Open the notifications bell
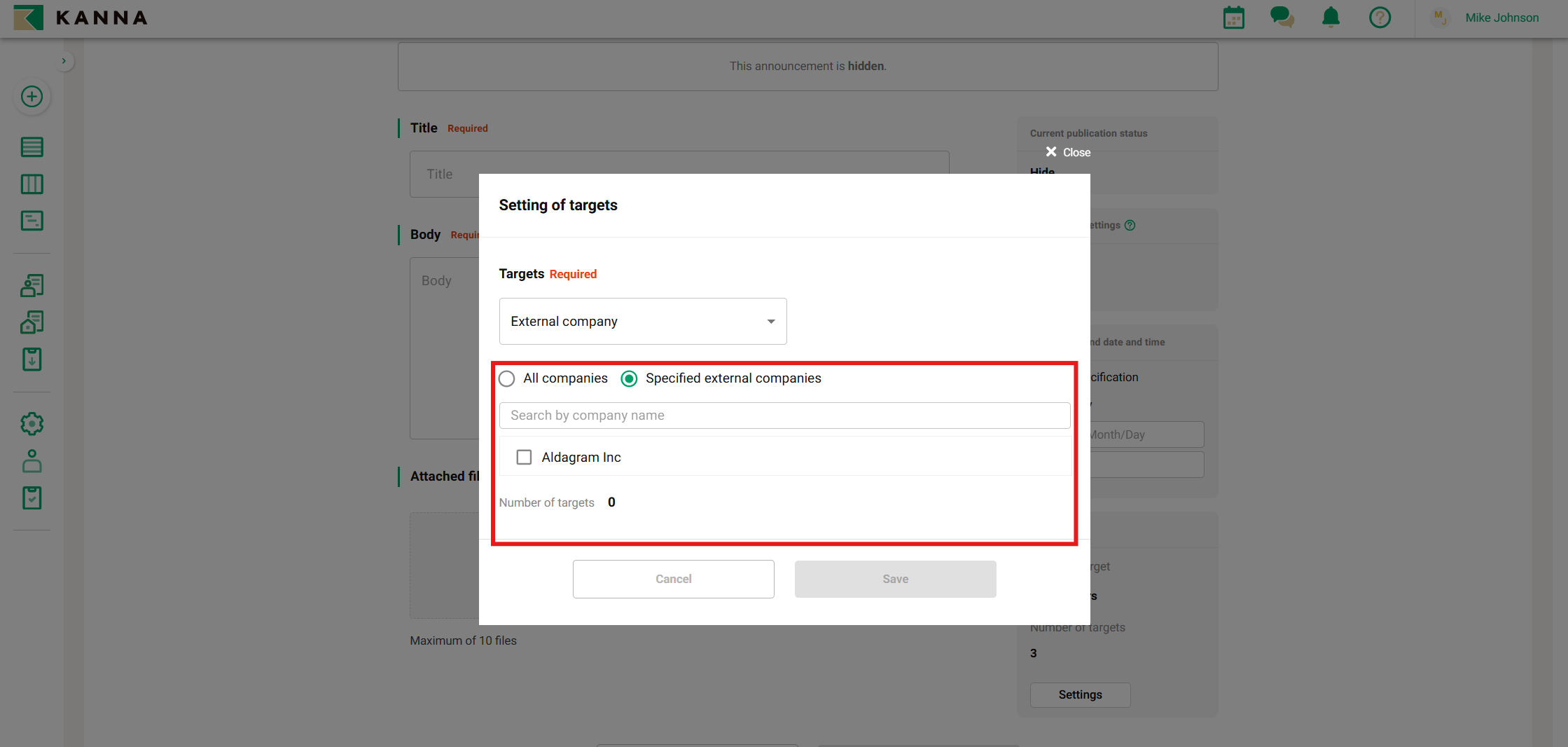This screenshot has width=1568, height=747. 1331,18
